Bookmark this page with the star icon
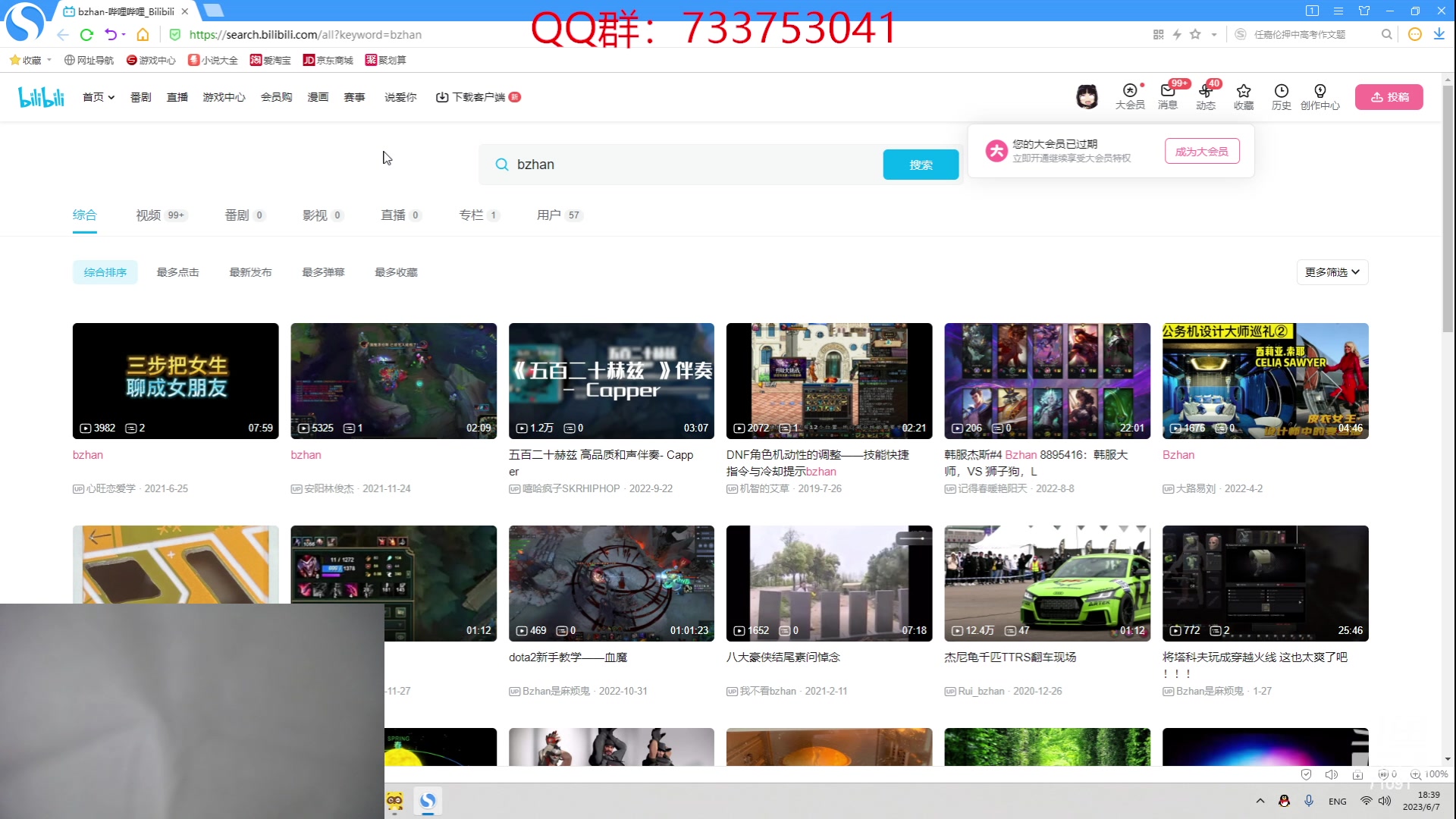This screenshot has height=819, width=1456. coord(1195,35)
